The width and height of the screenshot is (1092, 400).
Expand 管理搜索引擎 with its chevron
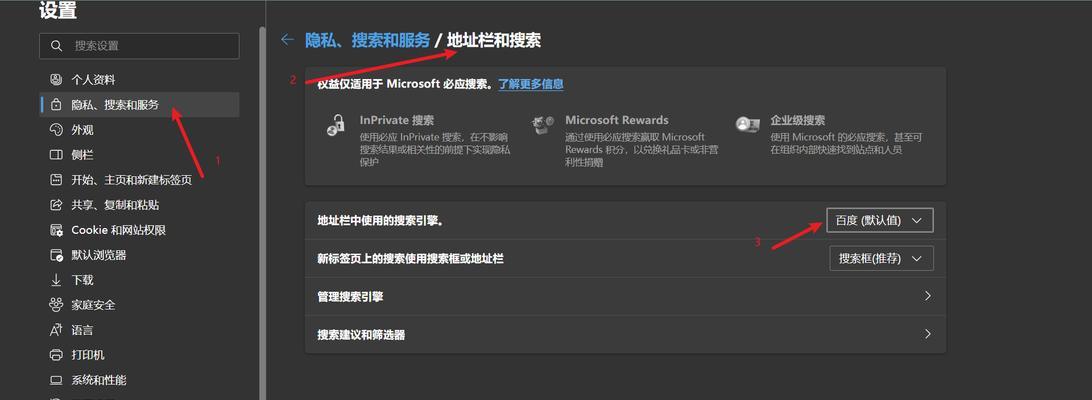(927, 296)
